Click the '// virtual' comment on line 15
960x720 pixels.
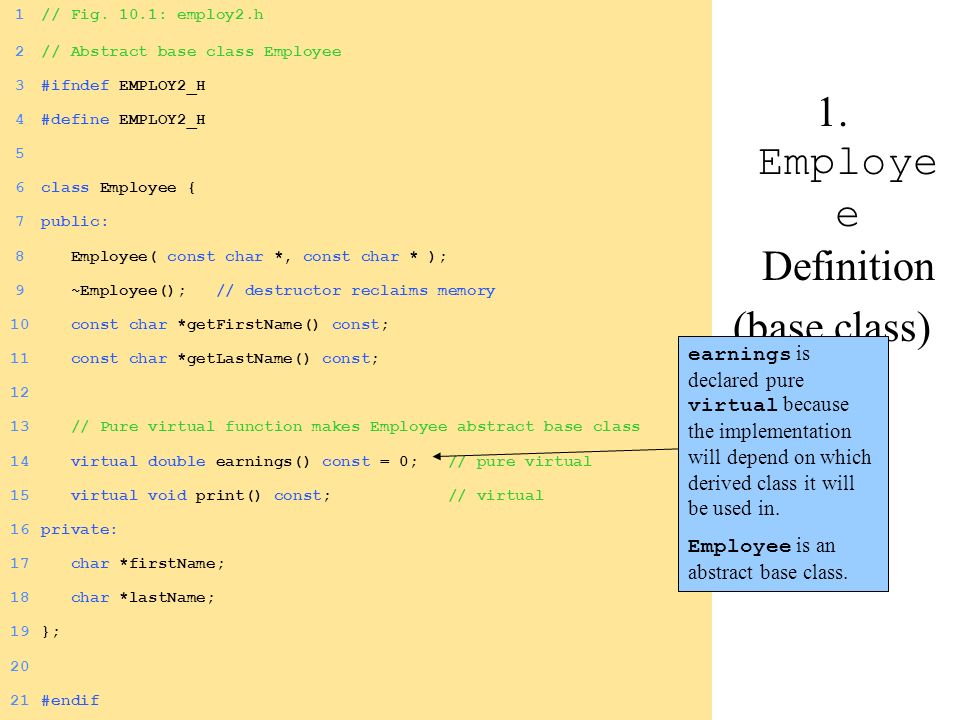pos(496,495)
